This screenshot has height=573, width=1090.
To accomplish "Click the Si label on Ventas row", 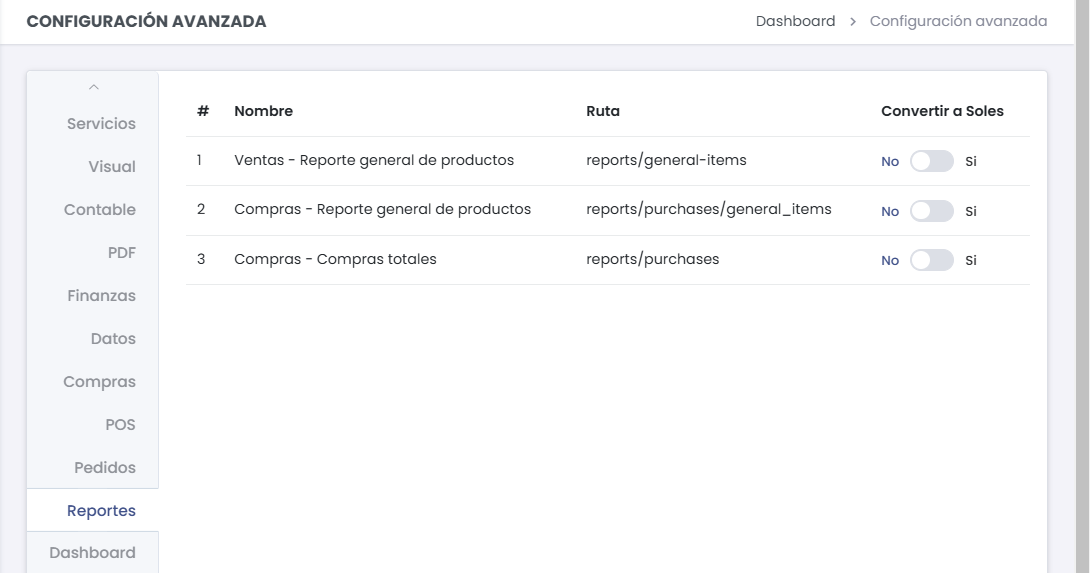I will tap(971, 161).
